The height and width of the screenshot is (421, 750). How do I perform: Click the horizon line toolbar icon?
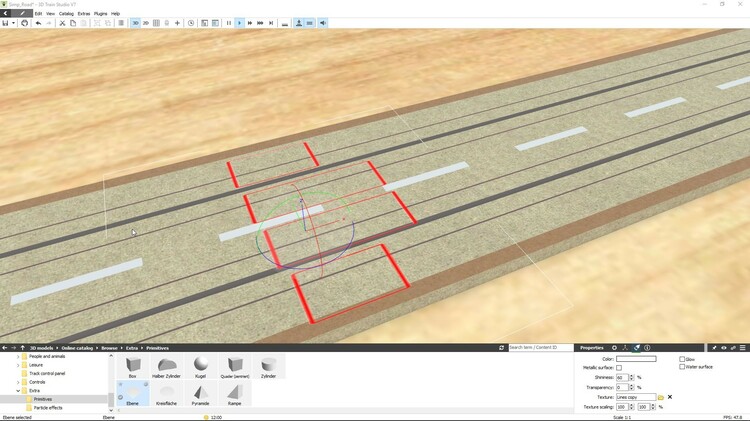click(x=285, y=23)
